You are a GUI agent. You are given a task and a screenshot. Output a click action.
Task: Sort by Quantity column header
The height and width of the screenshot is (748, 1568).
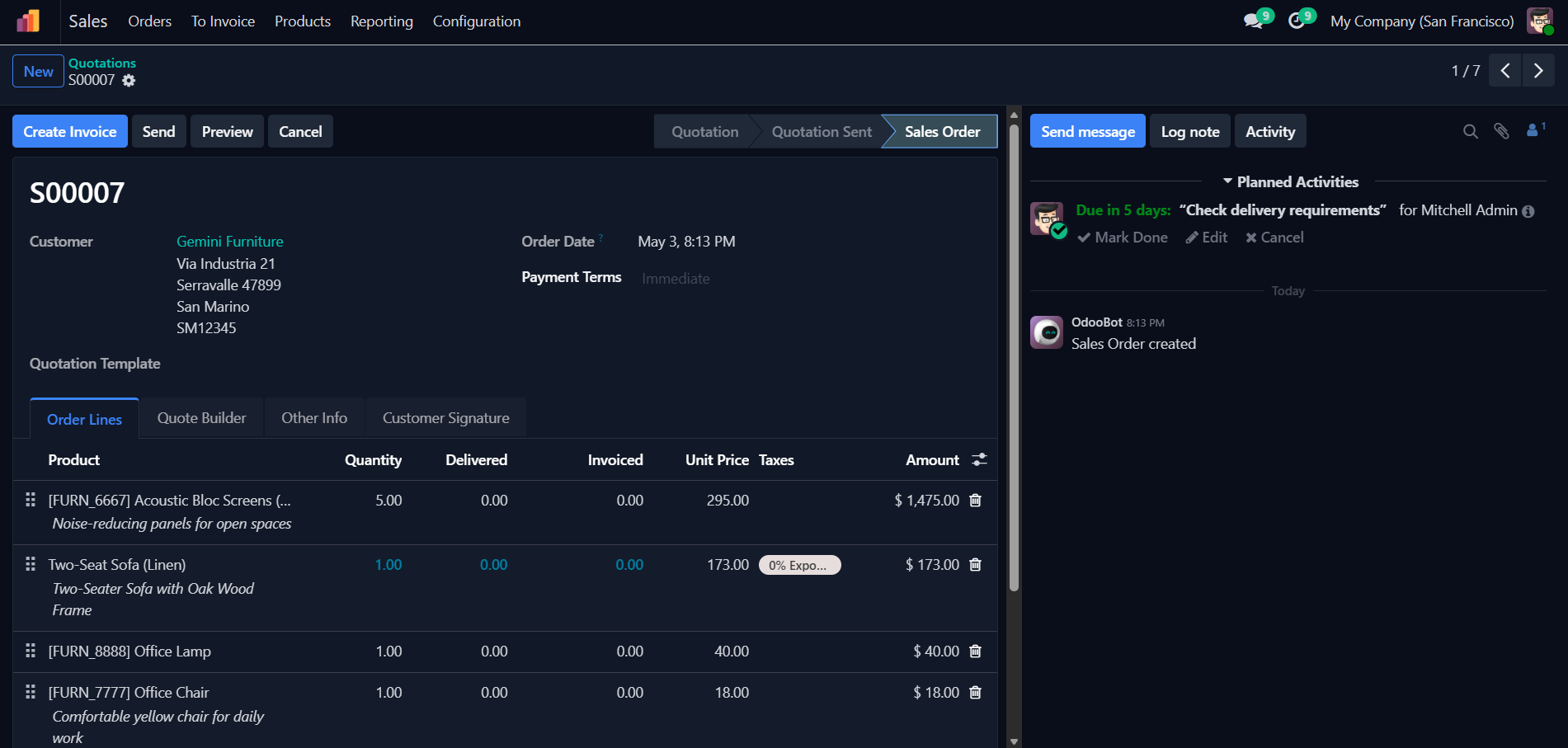coord(373,459)
